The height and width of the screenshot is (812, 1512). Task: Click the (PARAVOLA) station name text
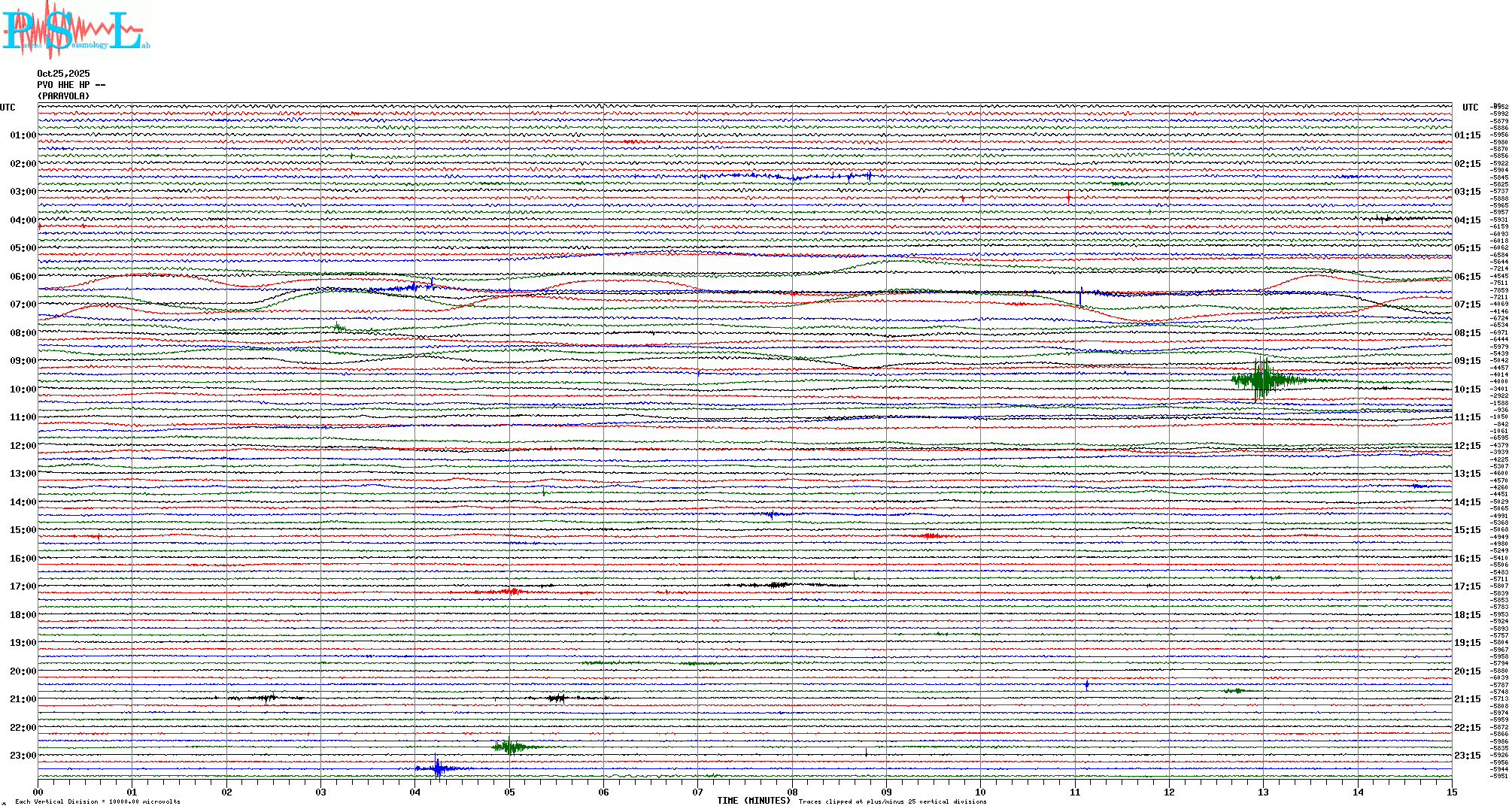click(63, 96)
